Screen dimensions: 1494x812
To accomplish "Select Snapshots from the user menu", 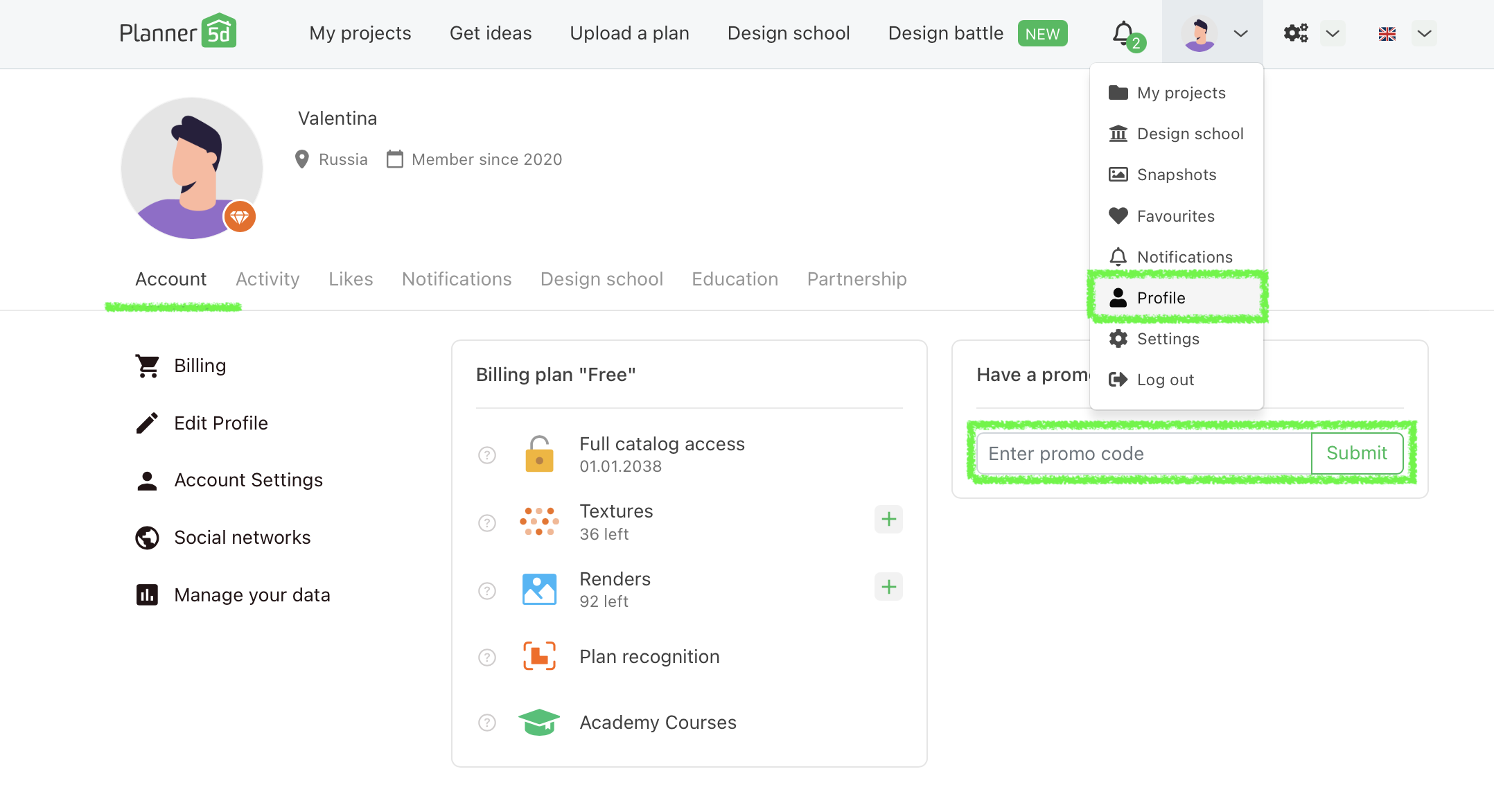I will coord(1176,175).
